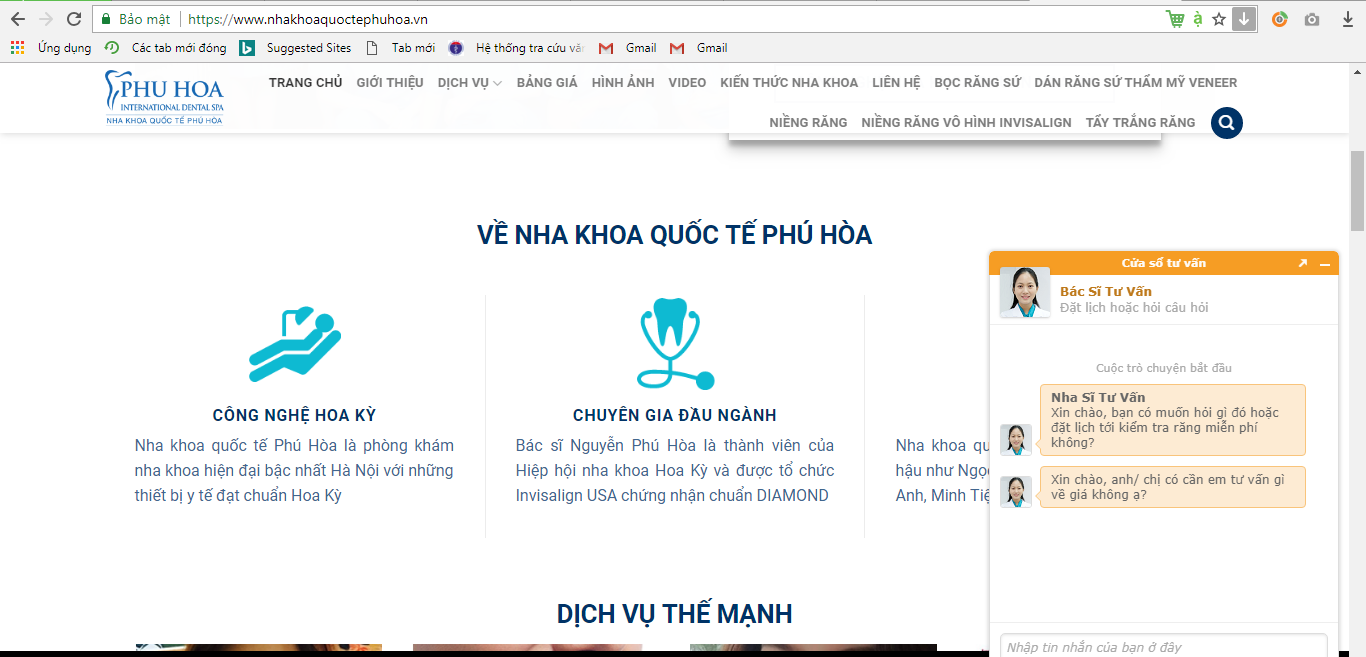The image size is (1366, 657).
Task: Go to the GIỚI THIỆU page
Action: (390, 83)
